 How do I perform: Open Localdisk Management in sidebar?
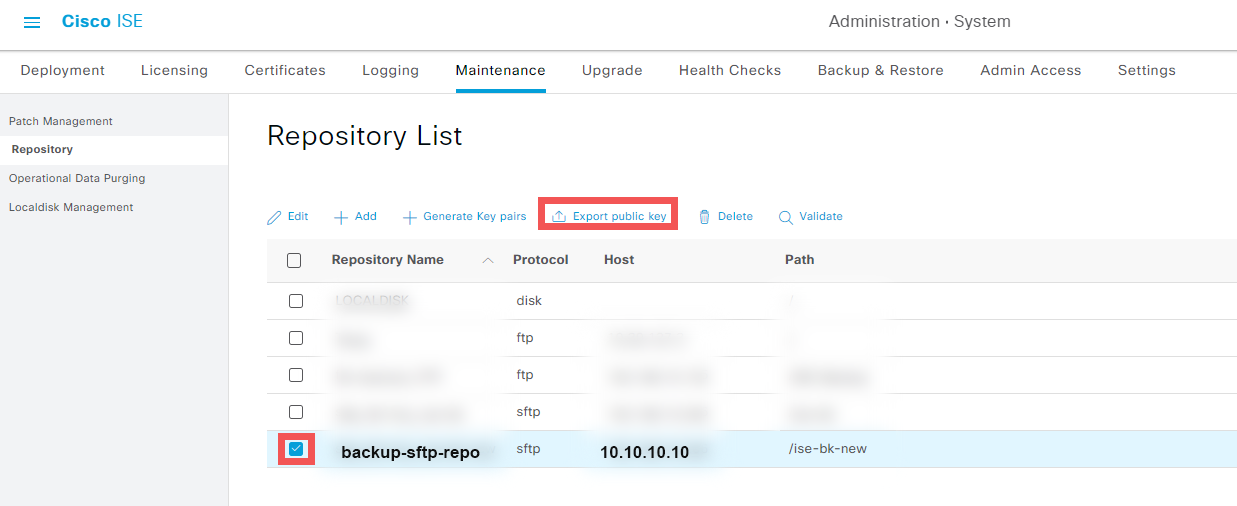(x=71, y=207)
